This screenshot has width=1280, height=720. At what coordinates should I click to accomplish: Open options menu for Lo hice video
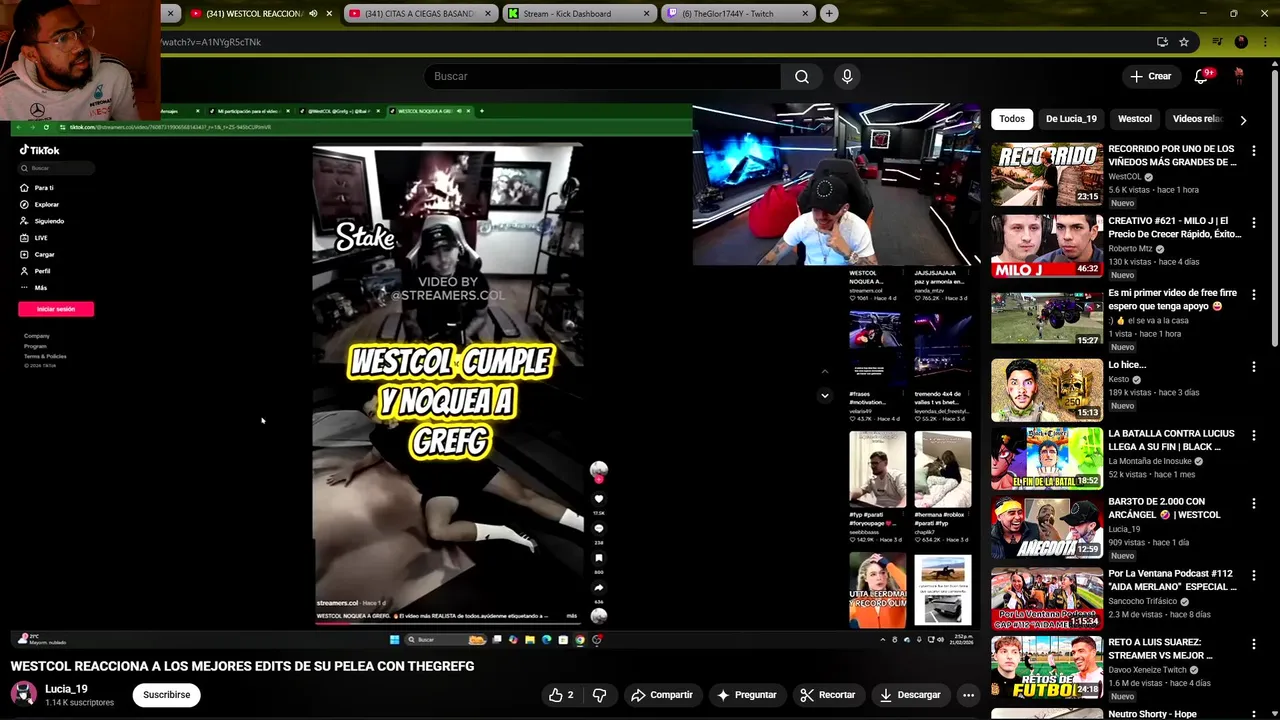1253,367
